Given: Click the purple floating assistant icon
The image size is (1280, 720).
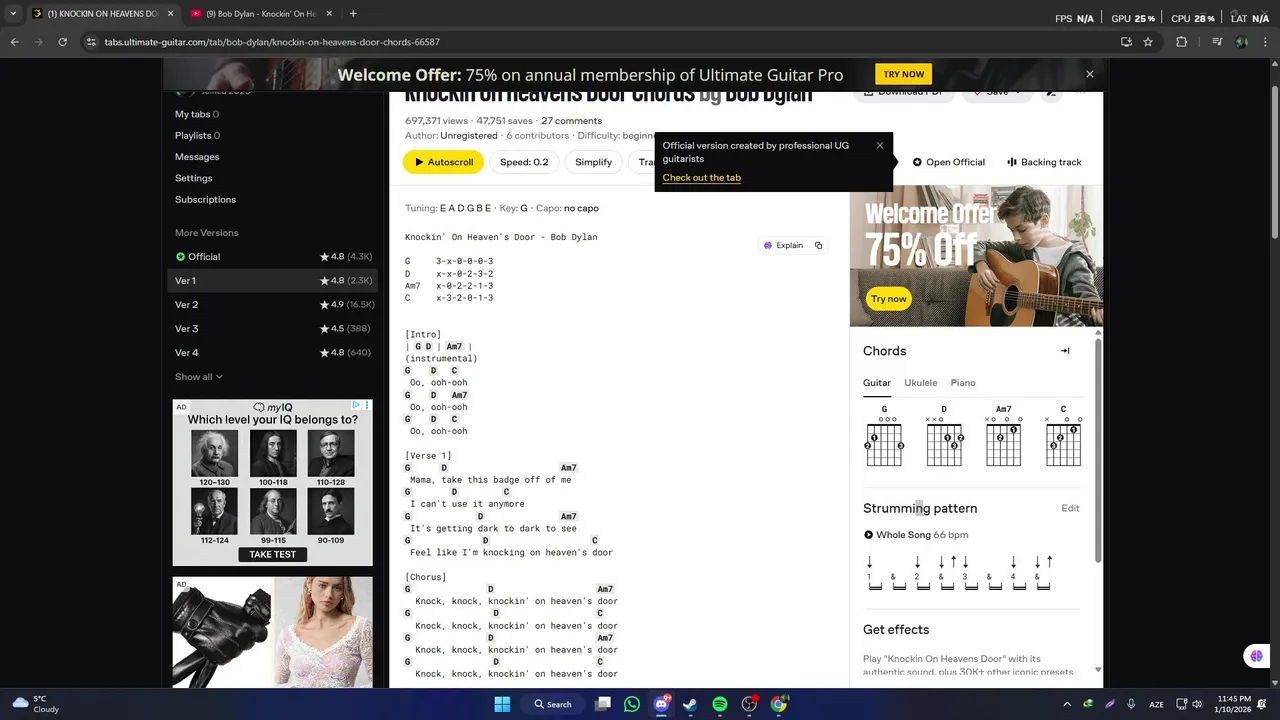Looking at the screenshot, I should click(1256, 656).
